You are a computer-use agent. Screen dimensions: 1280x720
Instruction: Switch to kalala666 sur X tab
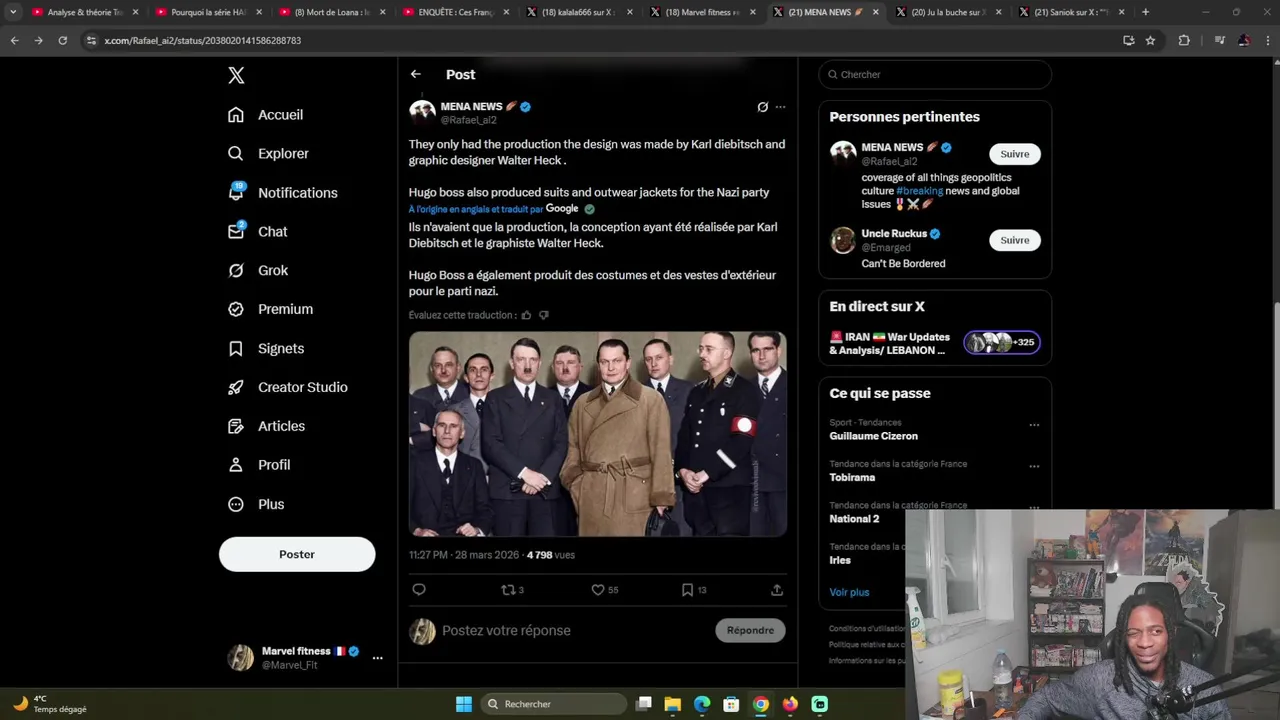(x=578, y=12)
